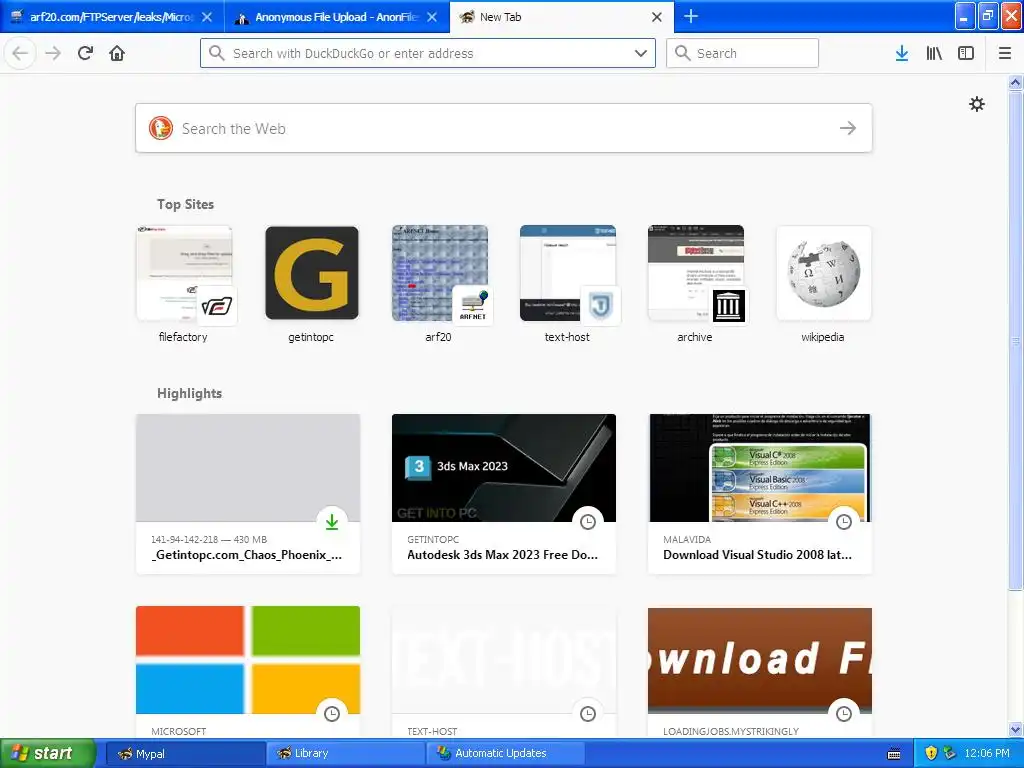Viewport: 1024px width, 768px height.
Task: Click the toolbar Search field
Action: 743,53
